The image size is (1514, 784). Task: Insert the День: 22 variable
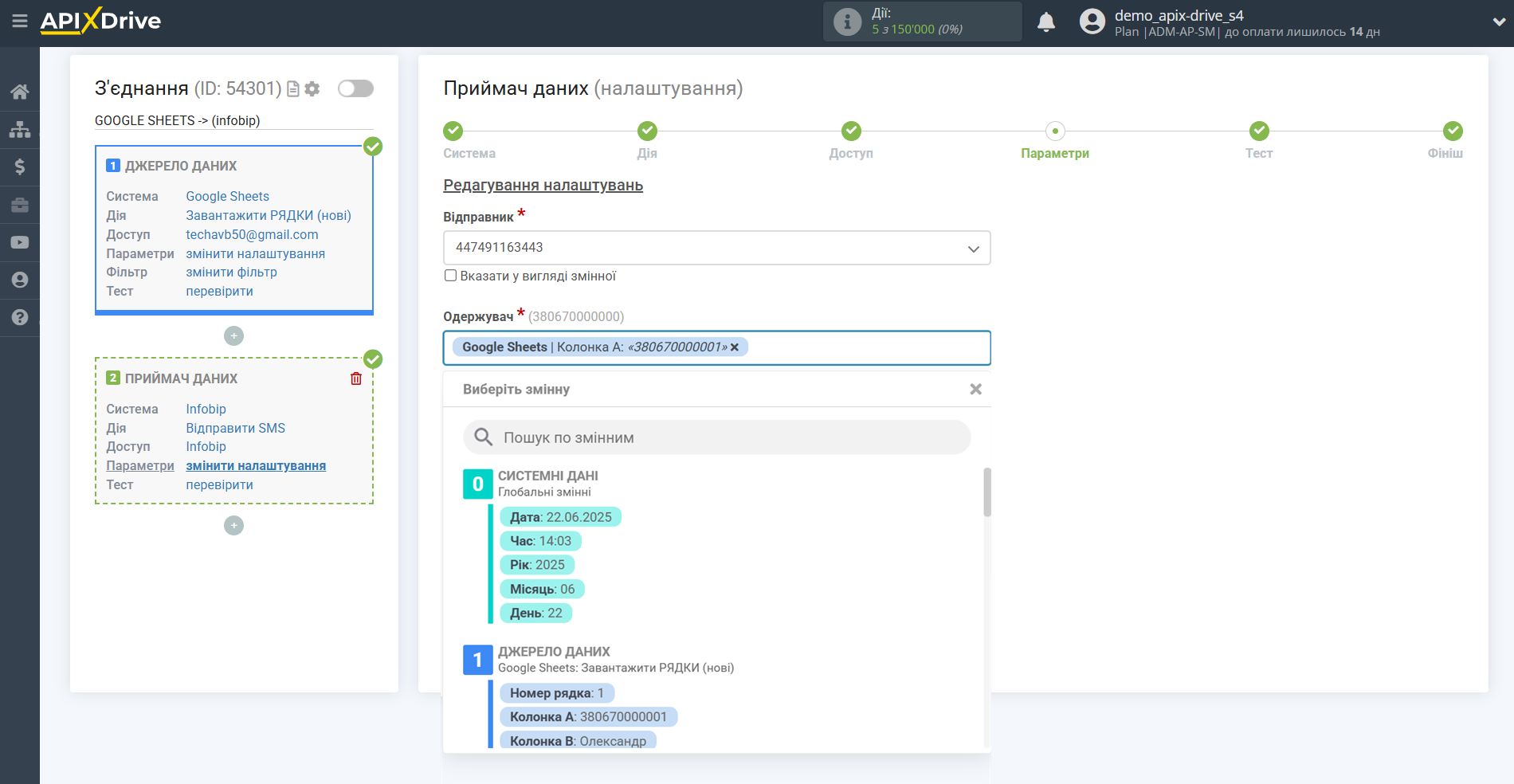536,613
